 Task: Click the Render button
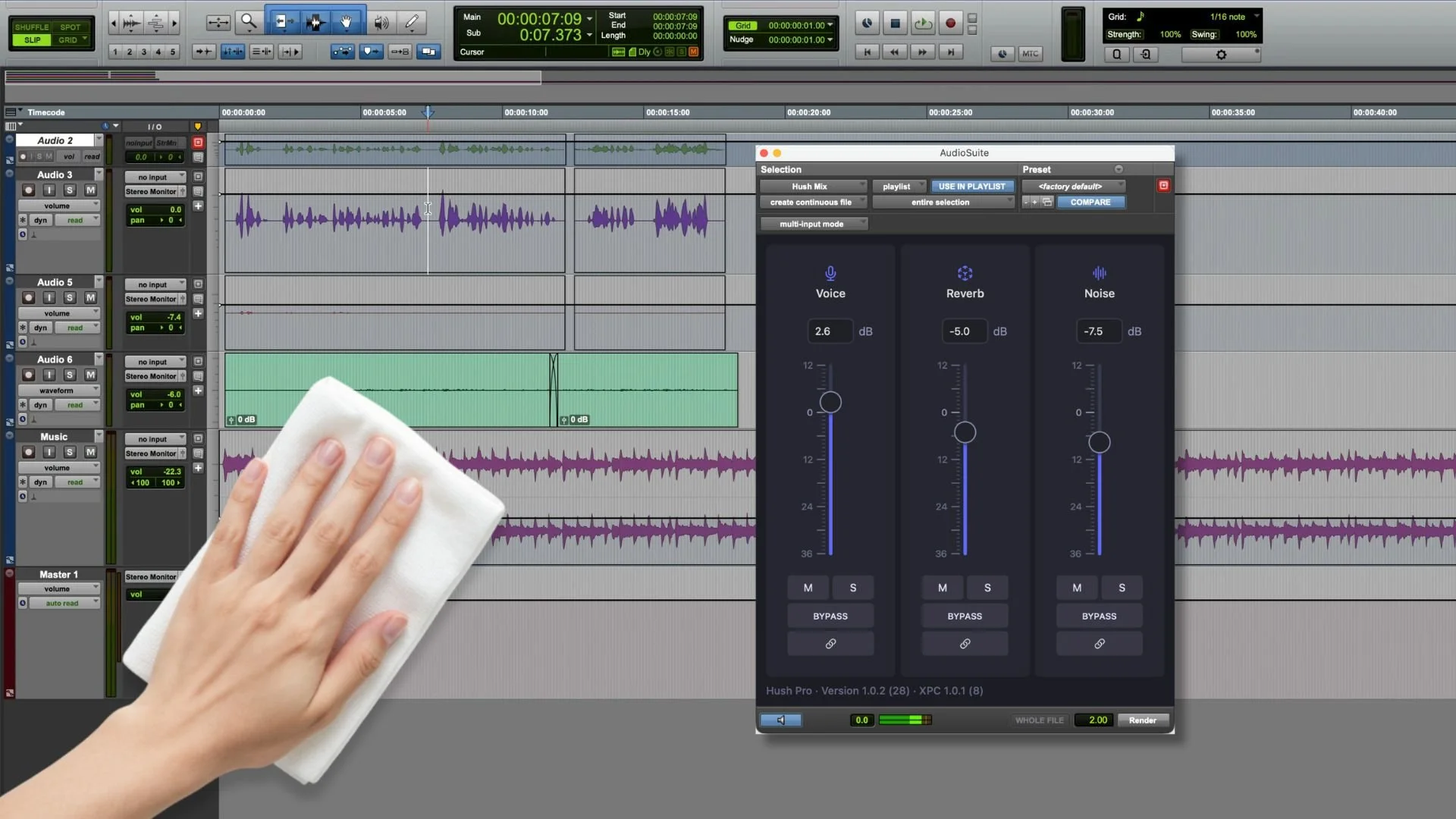click(1142, 720)
